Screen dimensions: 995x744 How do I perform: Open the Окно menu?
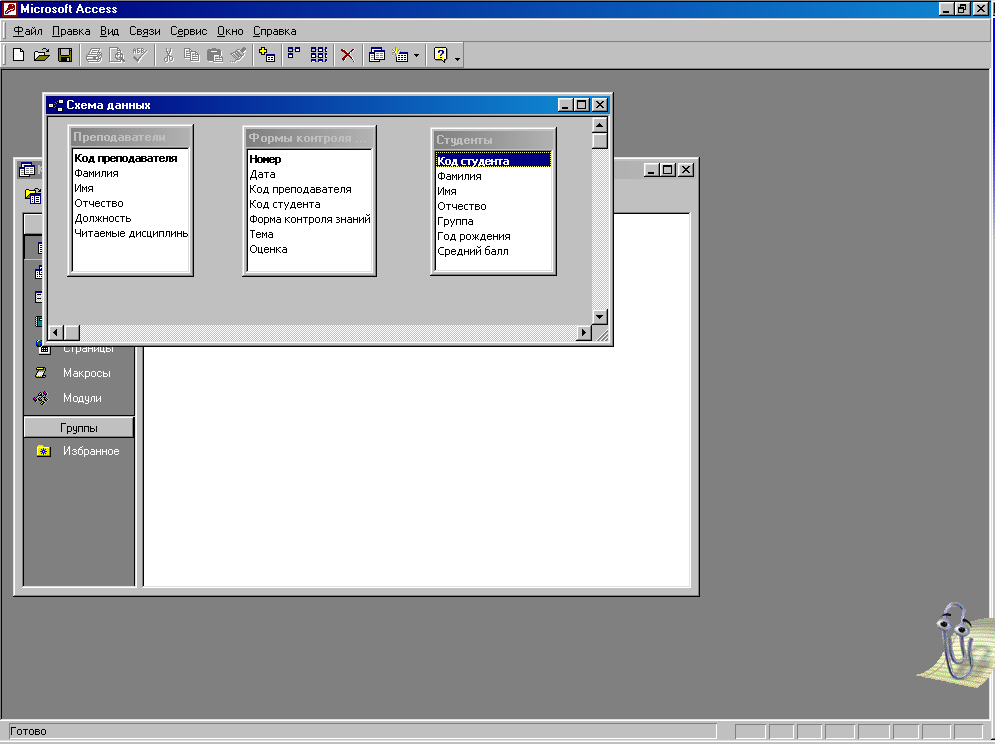click(230, 31)
